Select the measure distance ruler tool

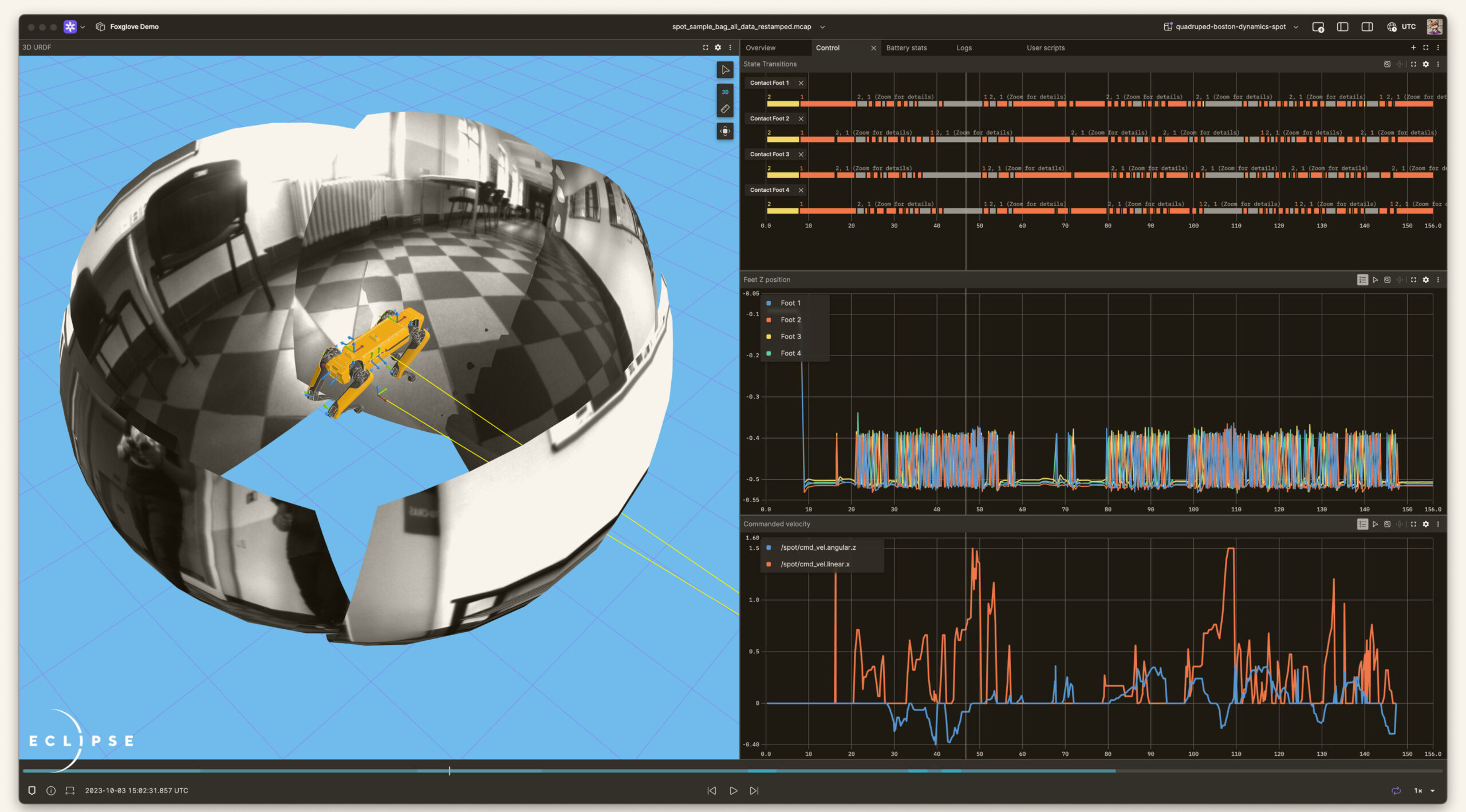tap(725, 109)
